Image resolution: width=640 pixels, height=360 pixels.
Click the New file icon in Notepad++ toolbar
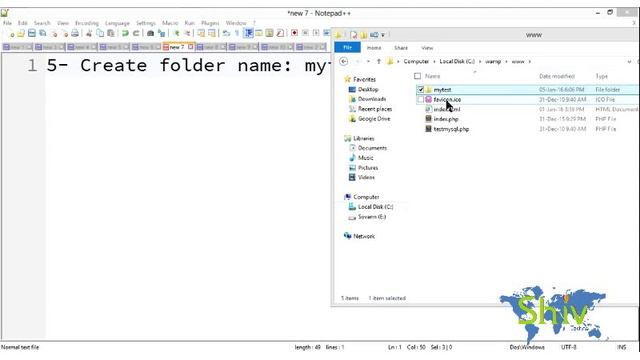pos(11,33)
